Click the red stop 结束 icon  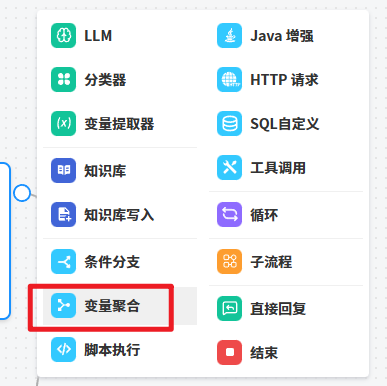[x=229, y=352]
